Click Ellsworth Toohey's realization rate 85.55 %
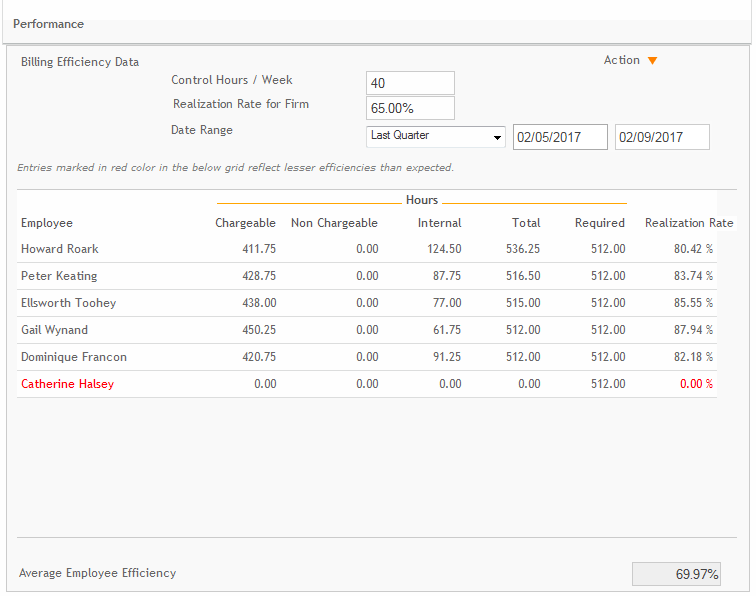 (693, 303)
